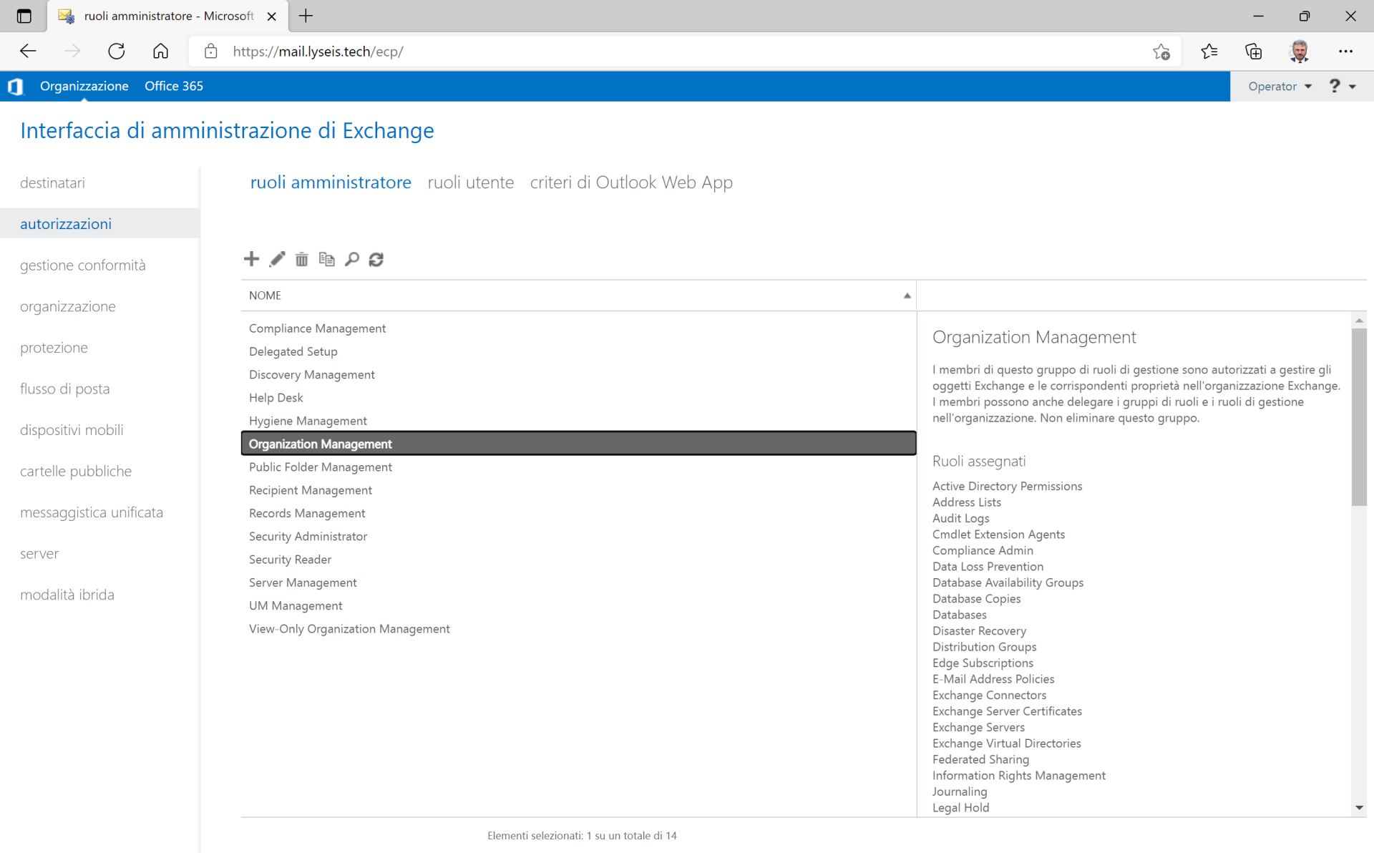Viewport: 1374px width, 868px height.
Task: Open messaggistica unificata section
Action: pos(92,512)
